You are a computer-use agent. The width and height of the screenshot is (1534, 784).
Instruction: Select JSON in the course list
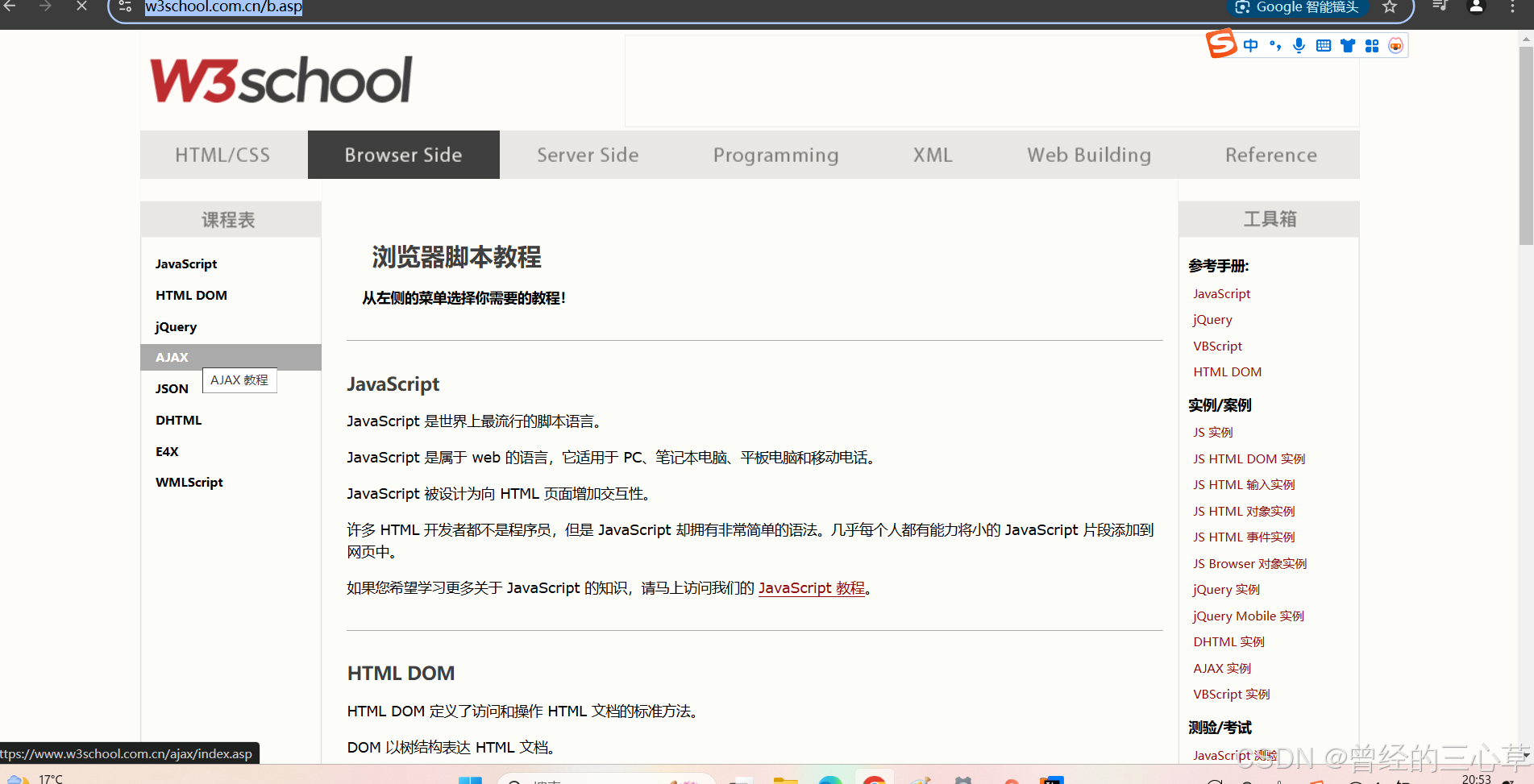pyautogui.click(x=172, y=388)
